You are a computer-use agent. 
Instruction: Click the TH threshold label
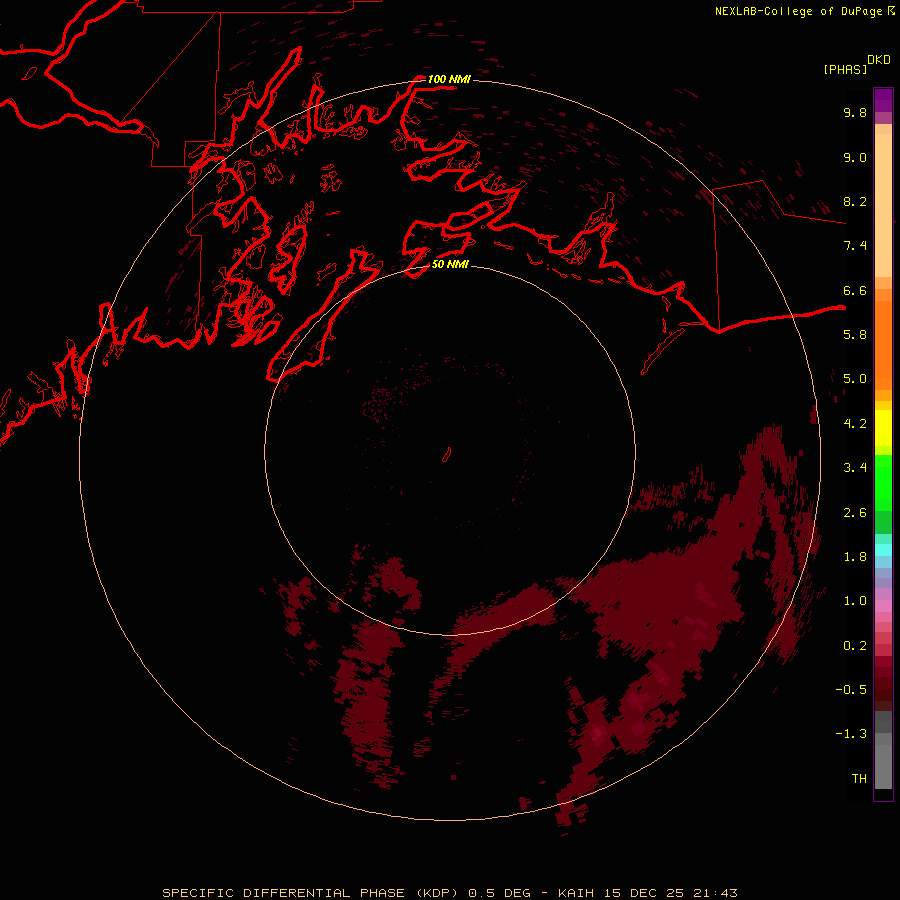[x=859, y=779]
